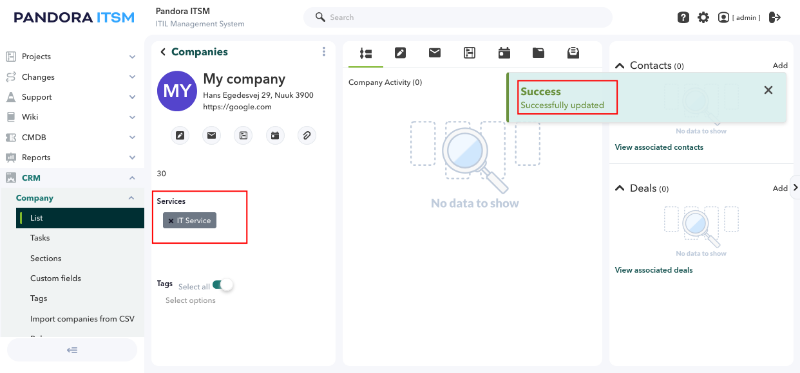The image size is (800, 373).
Task: Click the address Hans Egedesvej 29, Nuuk 3900
Action: [x=258, y=95]
